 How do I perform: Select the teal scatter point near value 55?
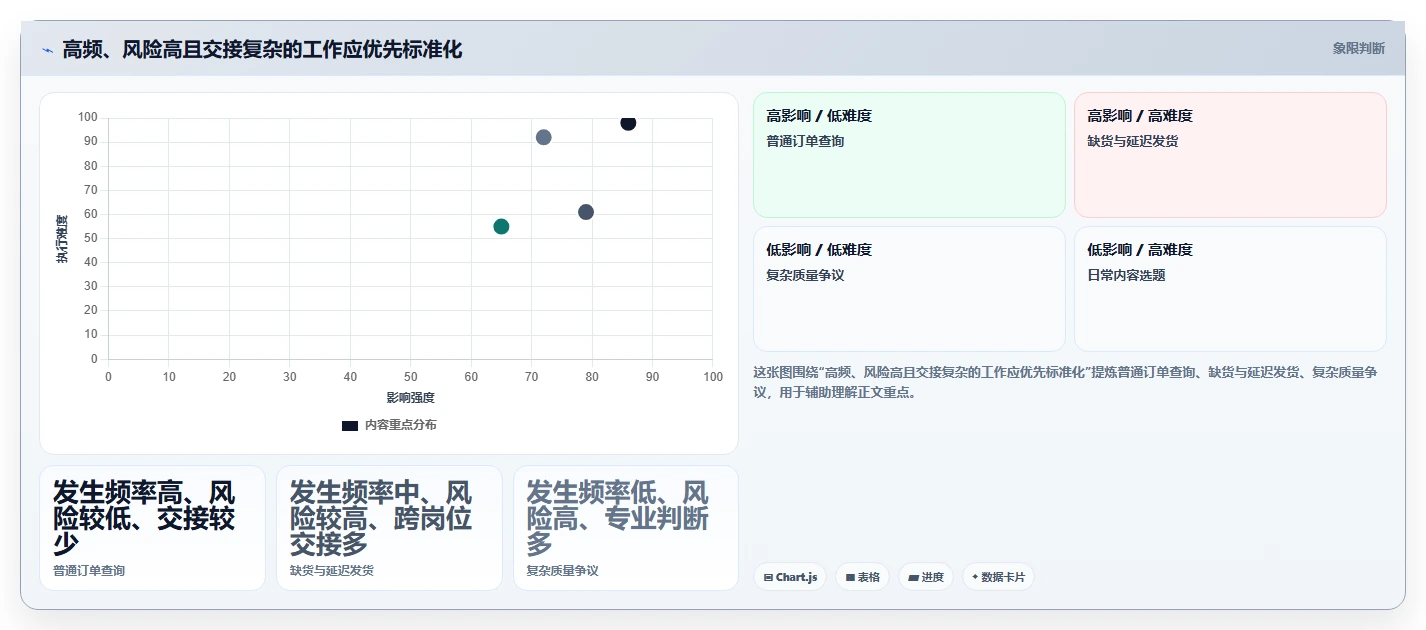(x=501, y=226)
